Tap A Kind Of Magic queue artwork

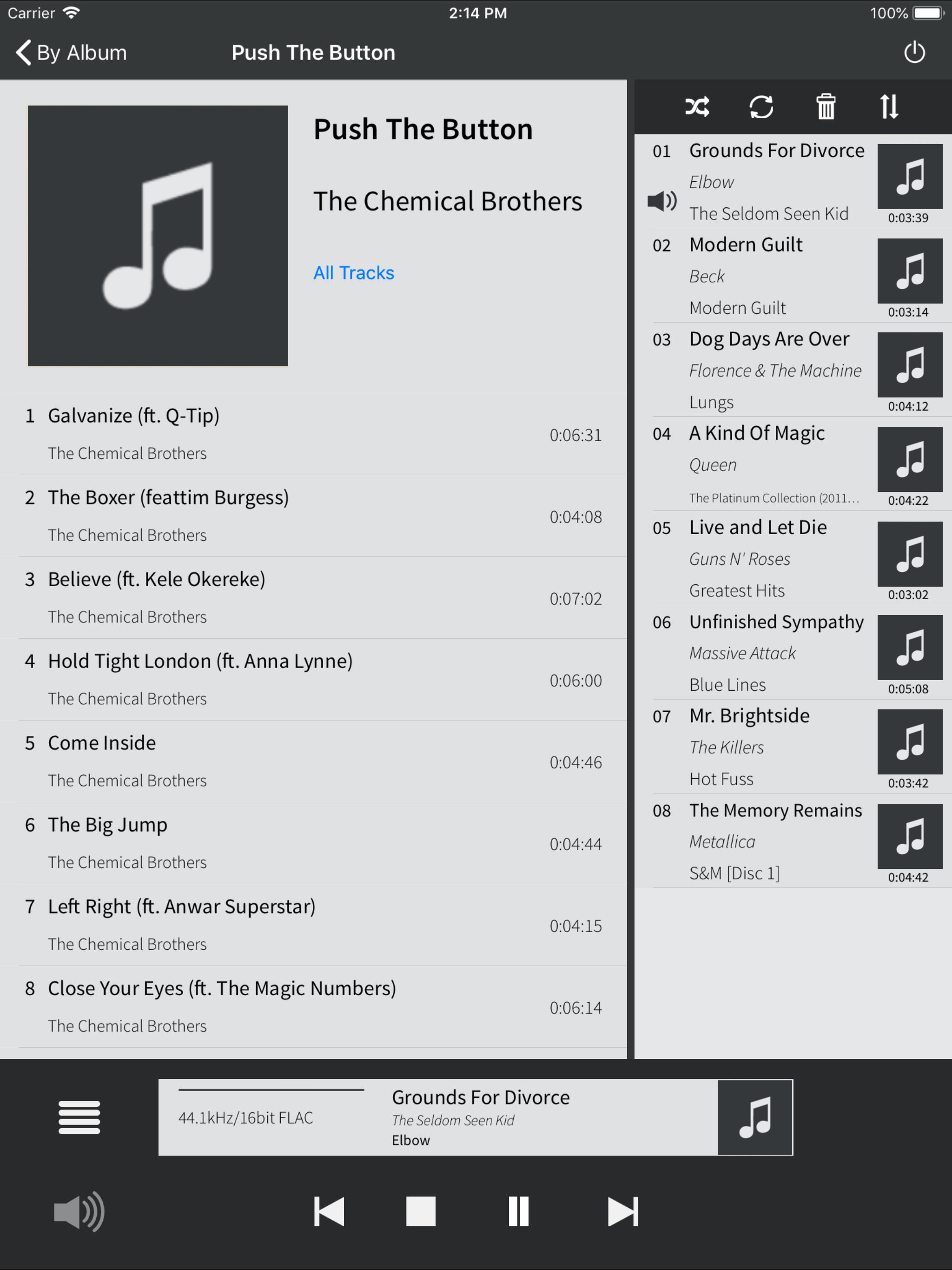tap(910, 459)
